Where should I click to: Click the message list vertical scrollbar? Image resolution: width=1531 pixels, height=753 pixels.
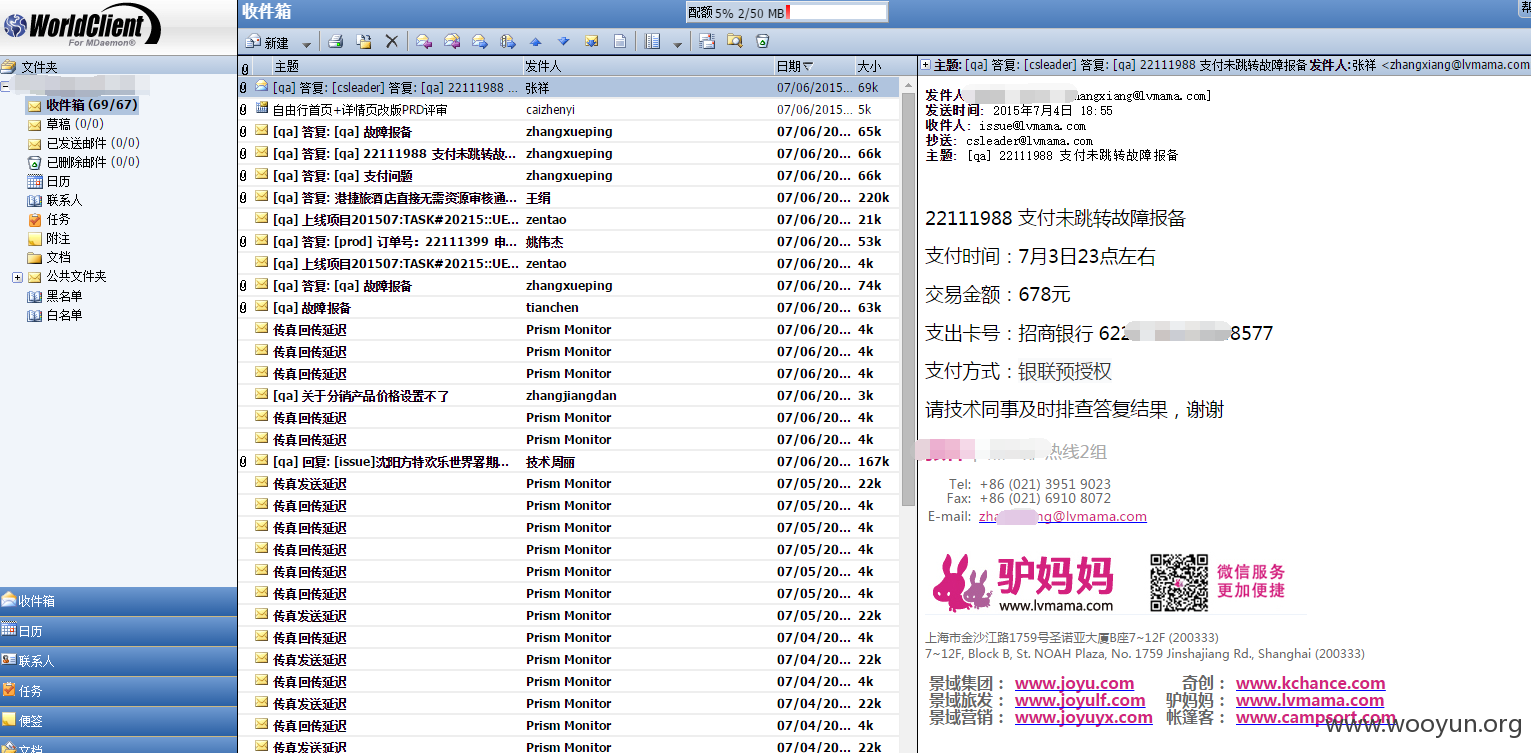tap(908, 410)
